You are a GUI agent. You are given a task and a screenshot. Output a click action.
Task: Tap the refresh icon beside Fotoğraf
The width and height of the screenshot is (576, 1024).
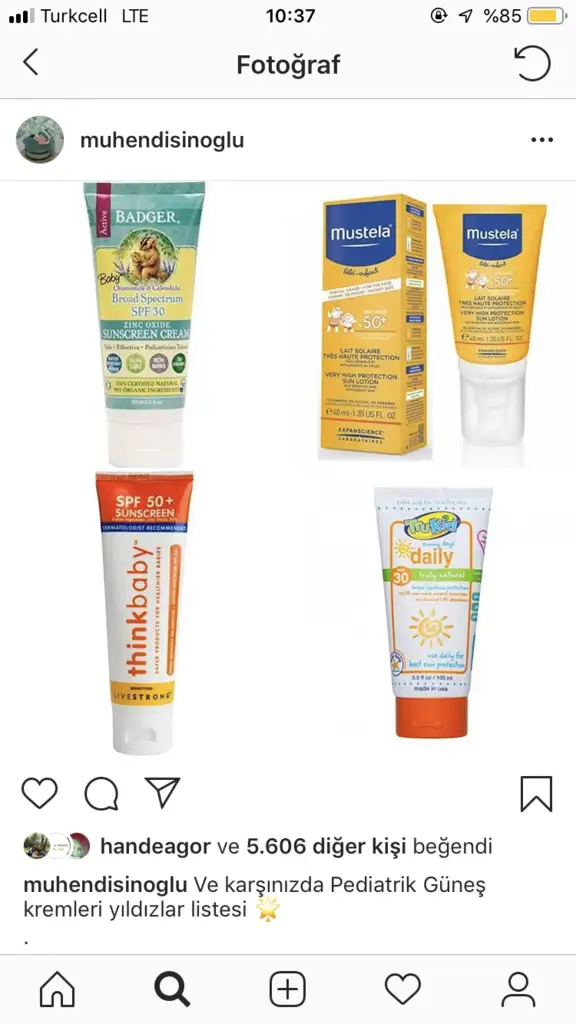pos(532,63)
